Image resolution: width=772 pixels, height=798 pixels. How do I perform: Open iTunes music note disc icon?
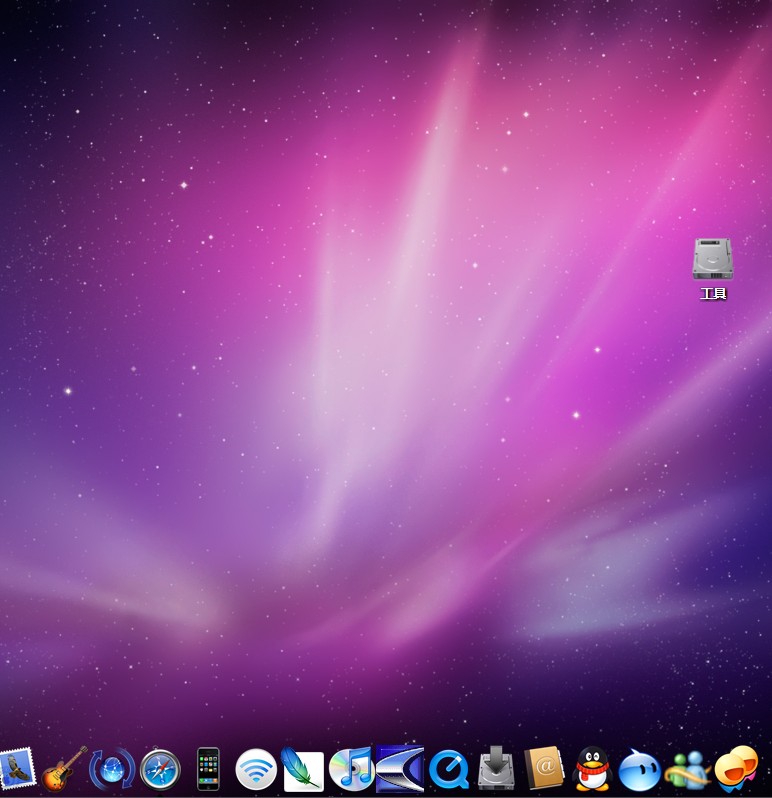(352, 770)
